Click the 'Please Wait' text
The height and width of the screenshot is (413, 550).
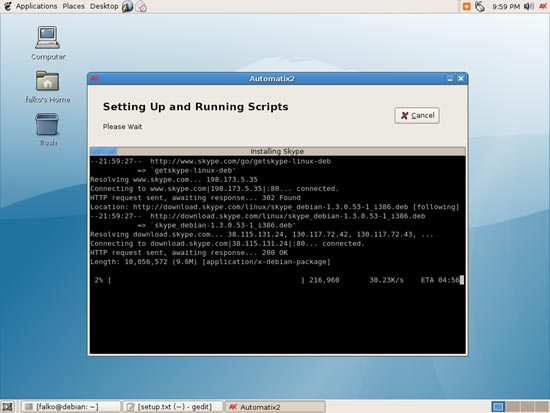[122, 127]
